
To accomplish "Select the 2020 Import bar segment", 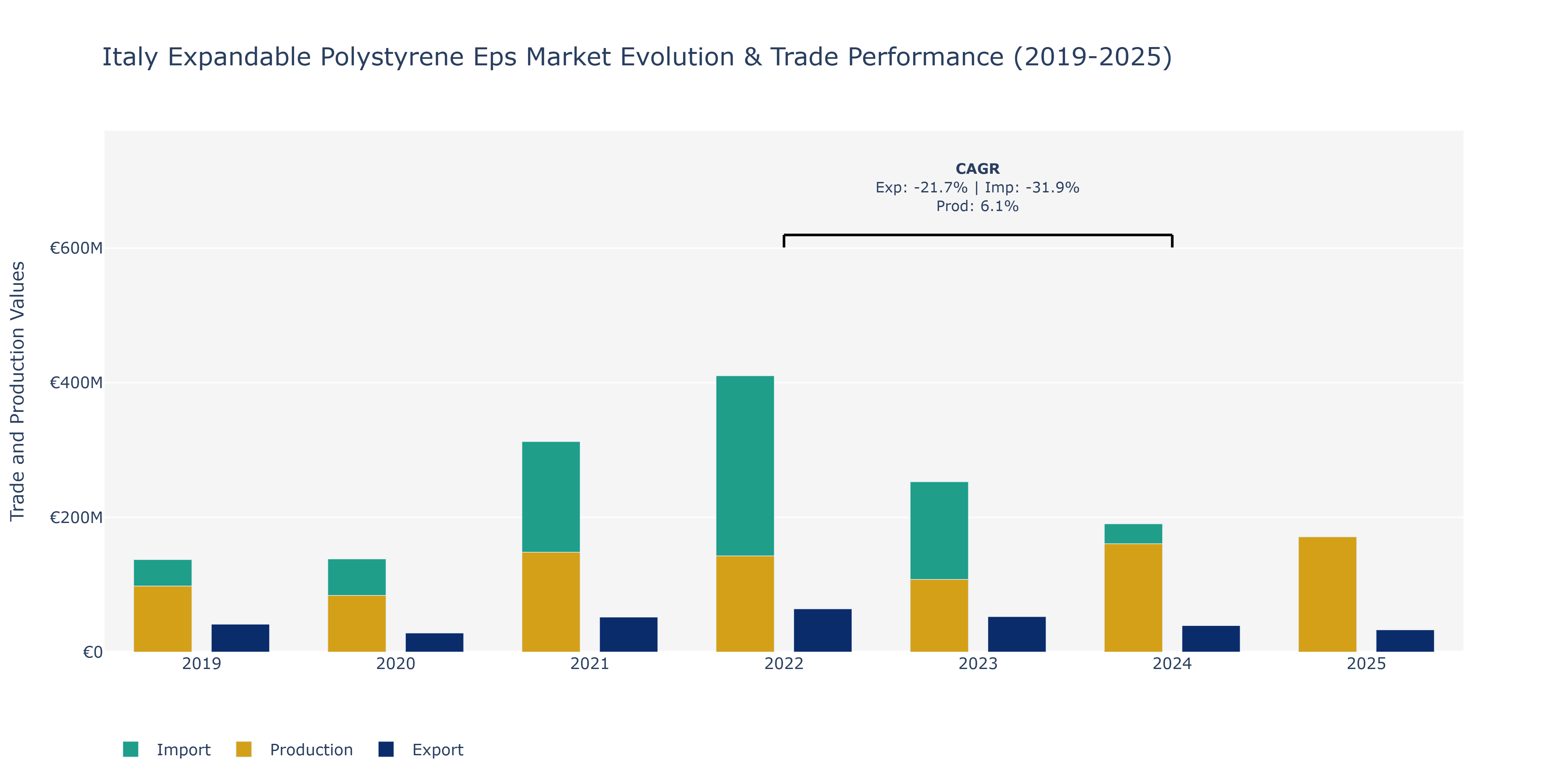I will click(x=357, y=577).
